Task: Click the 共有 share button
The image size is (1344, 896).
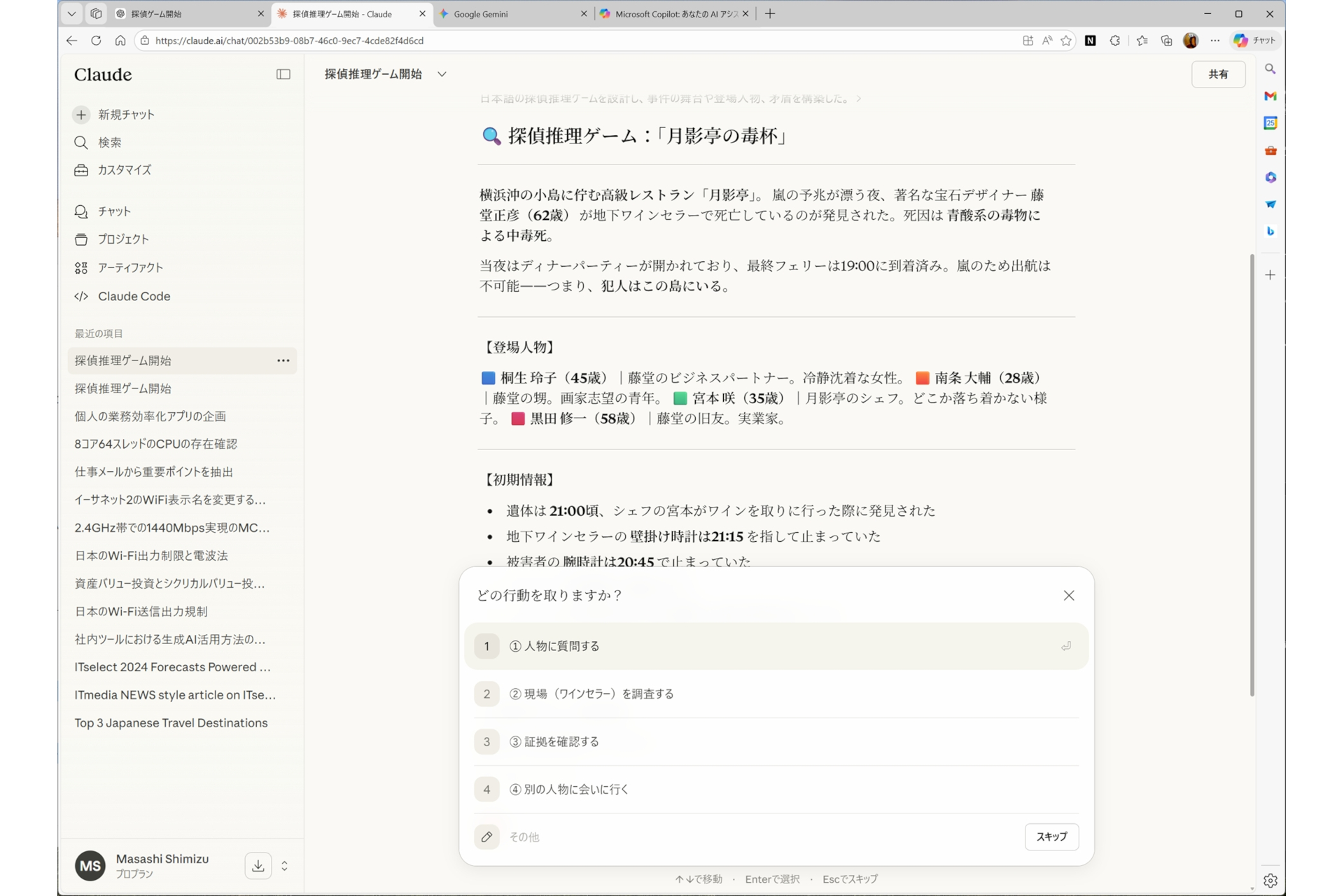Action: pyautogui.click(x=1217, y=74)
